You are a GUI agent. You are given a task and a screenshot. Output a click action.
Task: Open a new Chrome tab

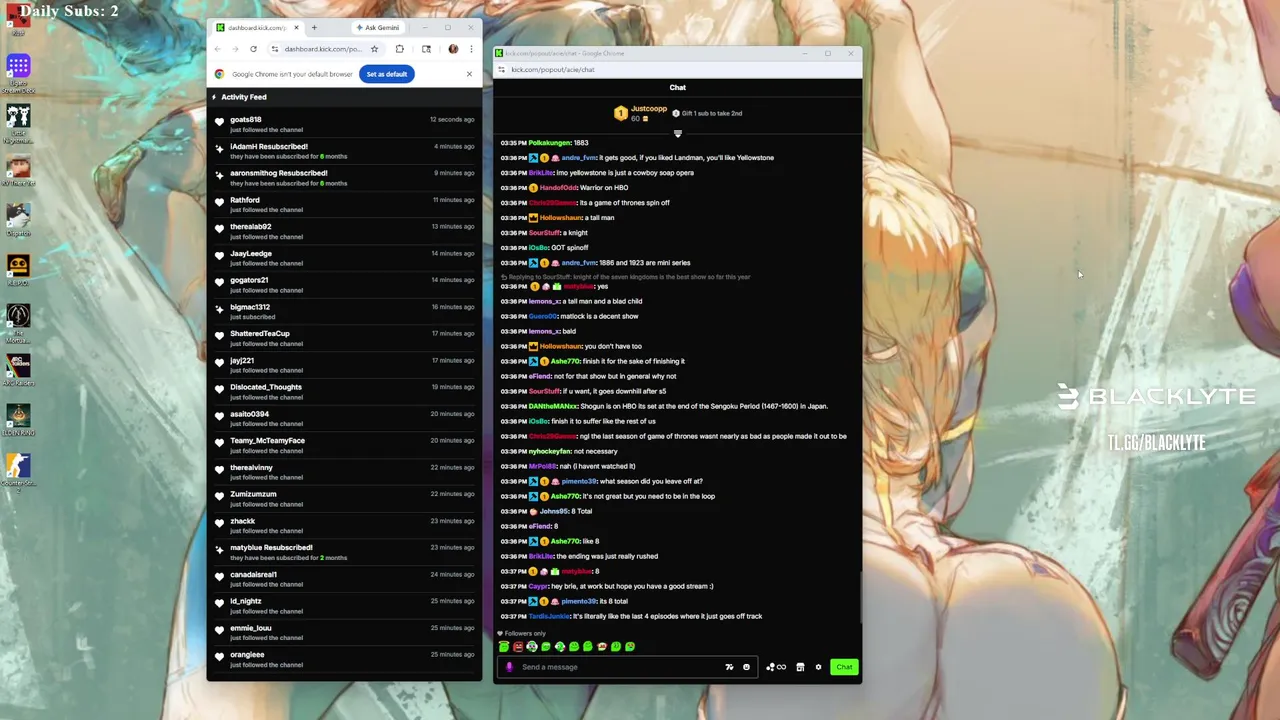(314, 27)
